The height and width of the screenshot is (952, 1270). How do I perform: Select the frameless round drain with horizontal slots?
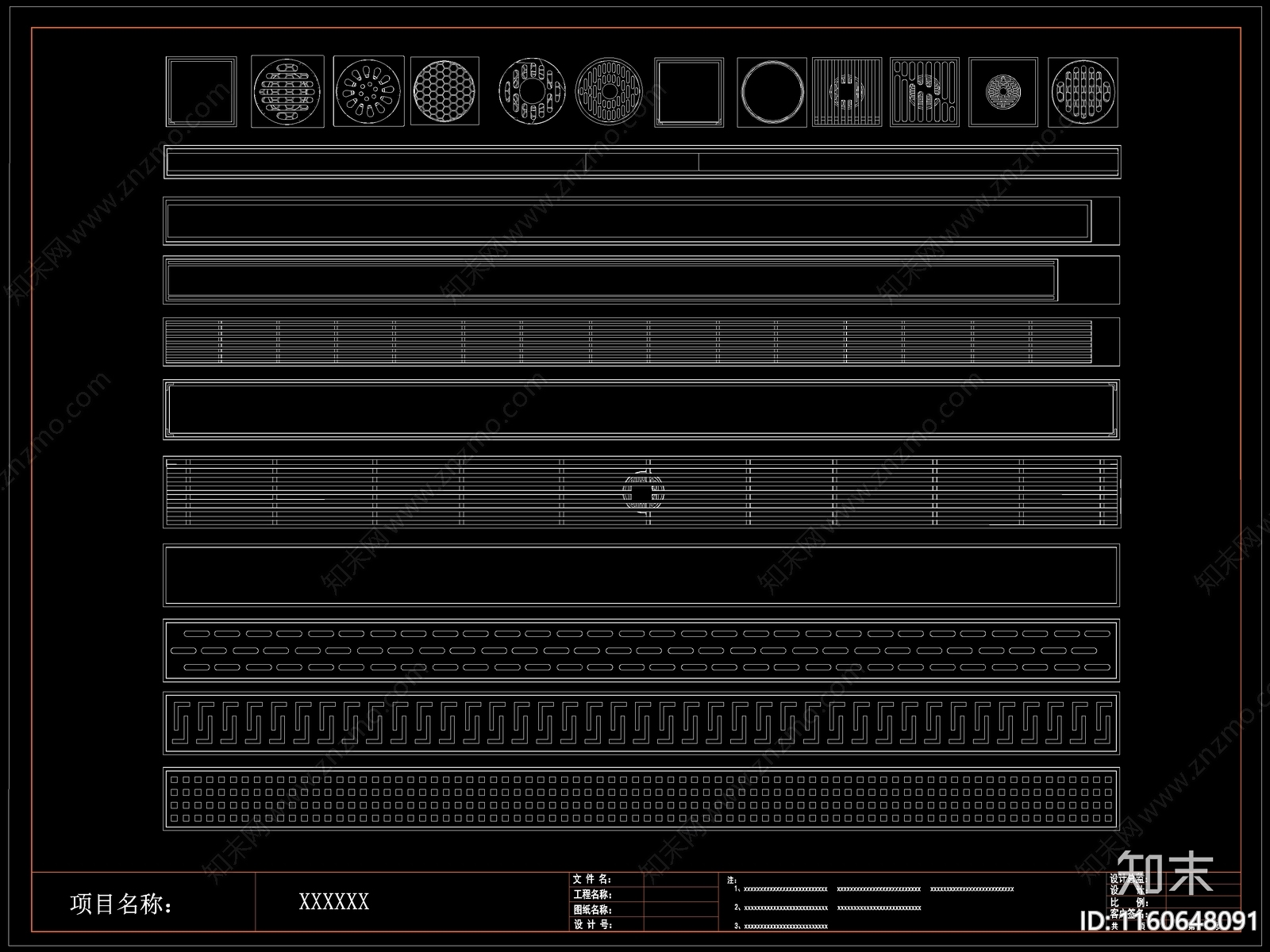coord(610,91)
